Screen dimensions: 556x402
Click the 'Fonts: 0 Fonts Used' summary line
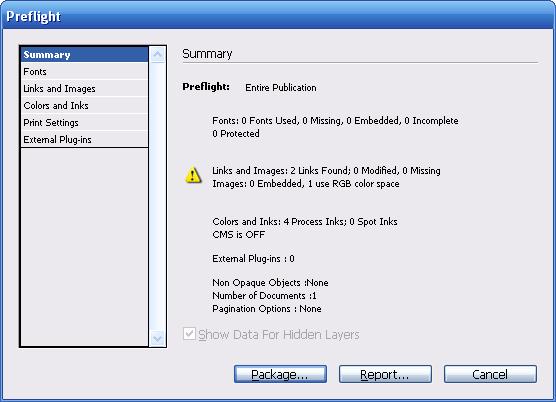(335, 121)
